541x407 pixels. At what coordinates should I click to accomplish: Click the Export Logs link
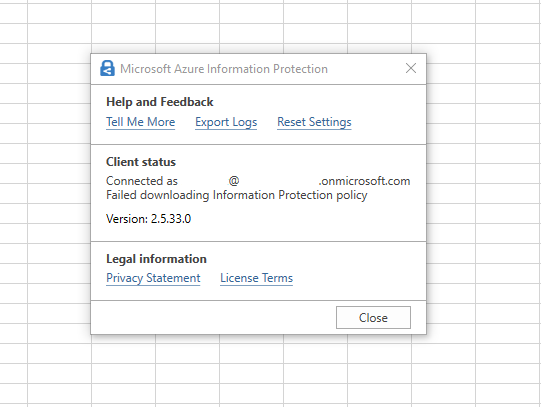click(226, 122)
